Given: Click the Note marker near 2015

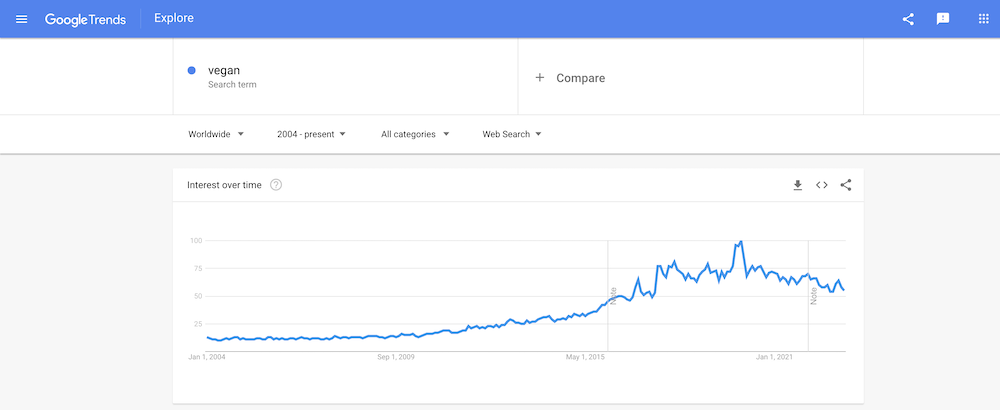Looking at the screenshot, I should [613, 296].
